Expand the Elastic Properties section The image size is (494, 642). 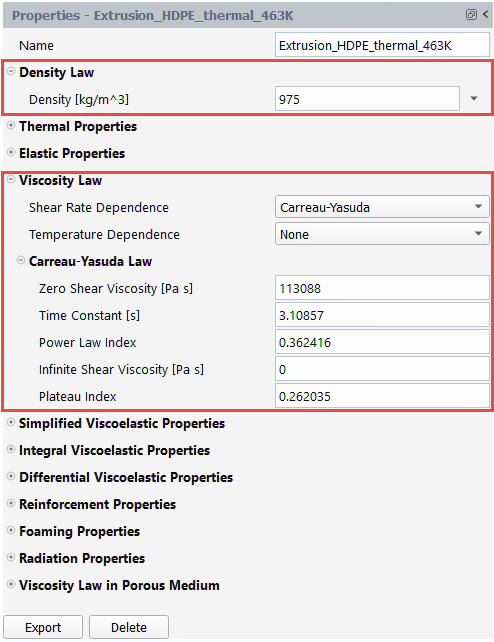11,153
